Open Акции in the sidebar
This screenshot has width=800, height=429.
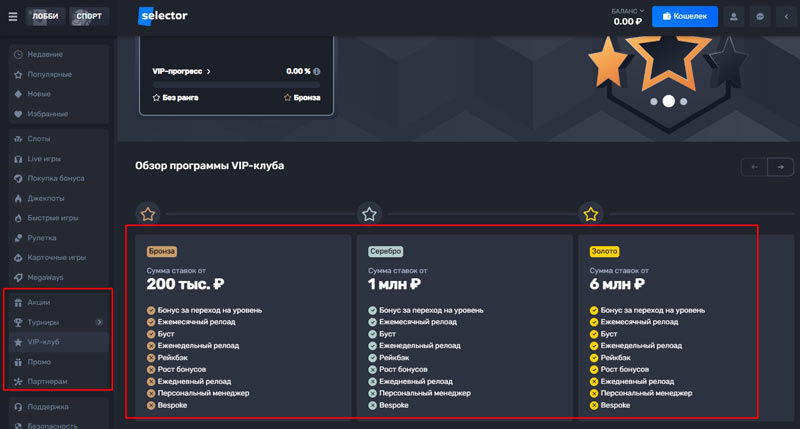(x=39, y=302)
